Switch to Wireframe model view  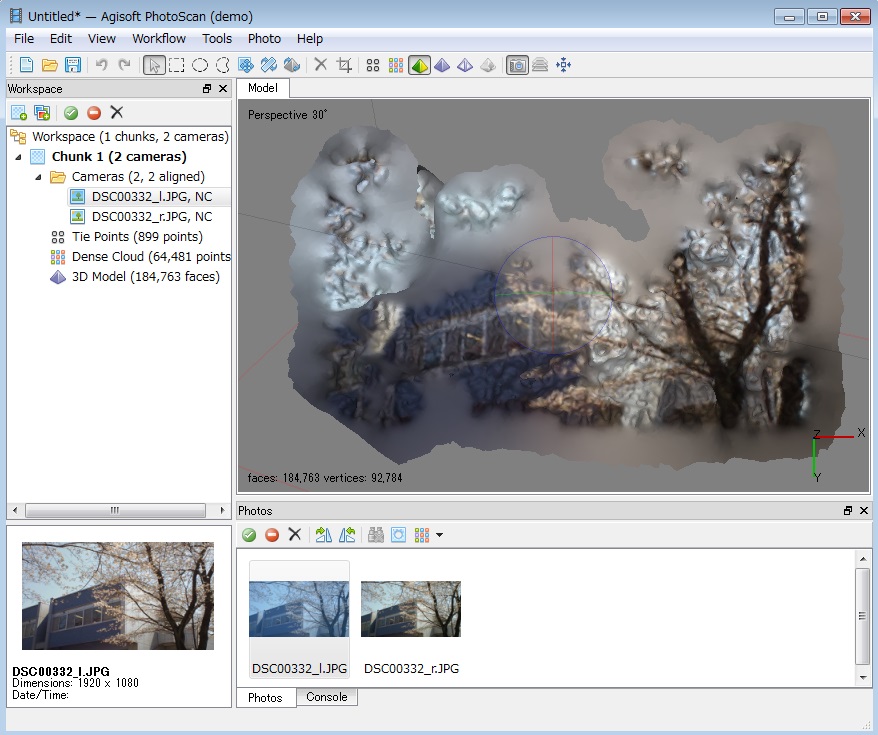[x=465, y=65]
